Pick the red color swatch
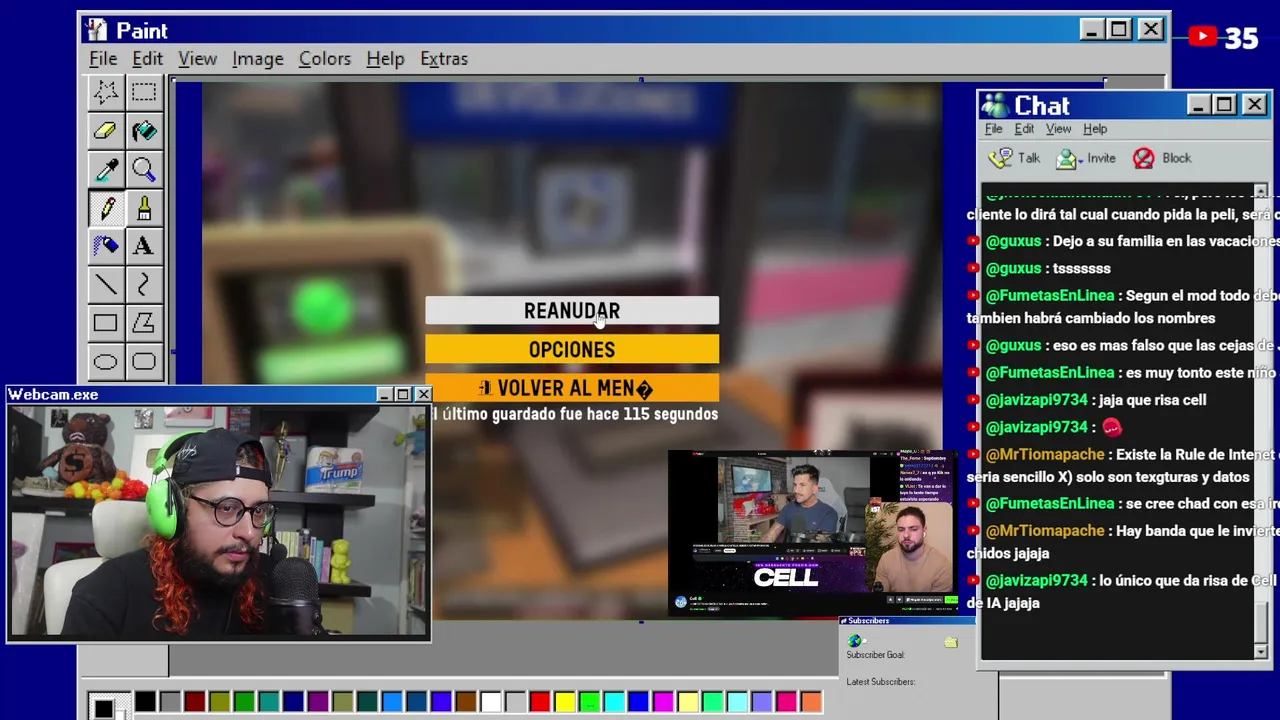 tap(539, 702)
